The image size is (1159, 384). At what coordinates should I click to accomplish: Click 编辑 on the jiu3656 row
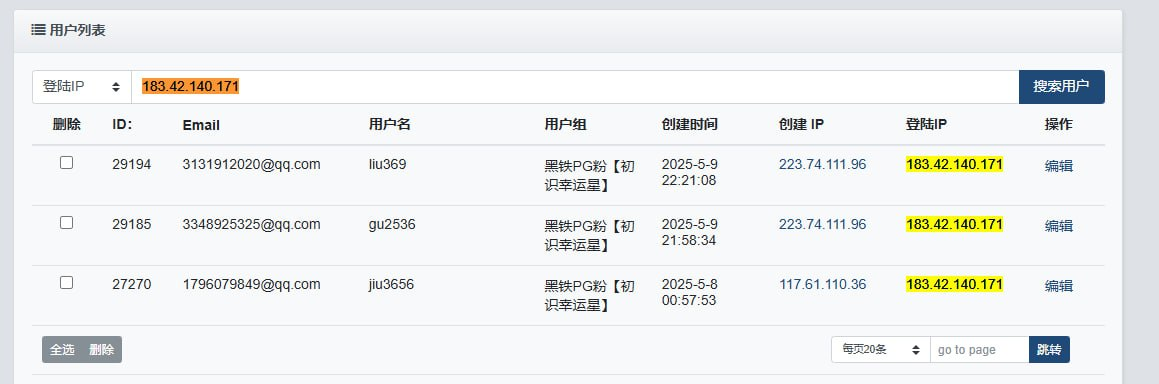pos(1058,286)
